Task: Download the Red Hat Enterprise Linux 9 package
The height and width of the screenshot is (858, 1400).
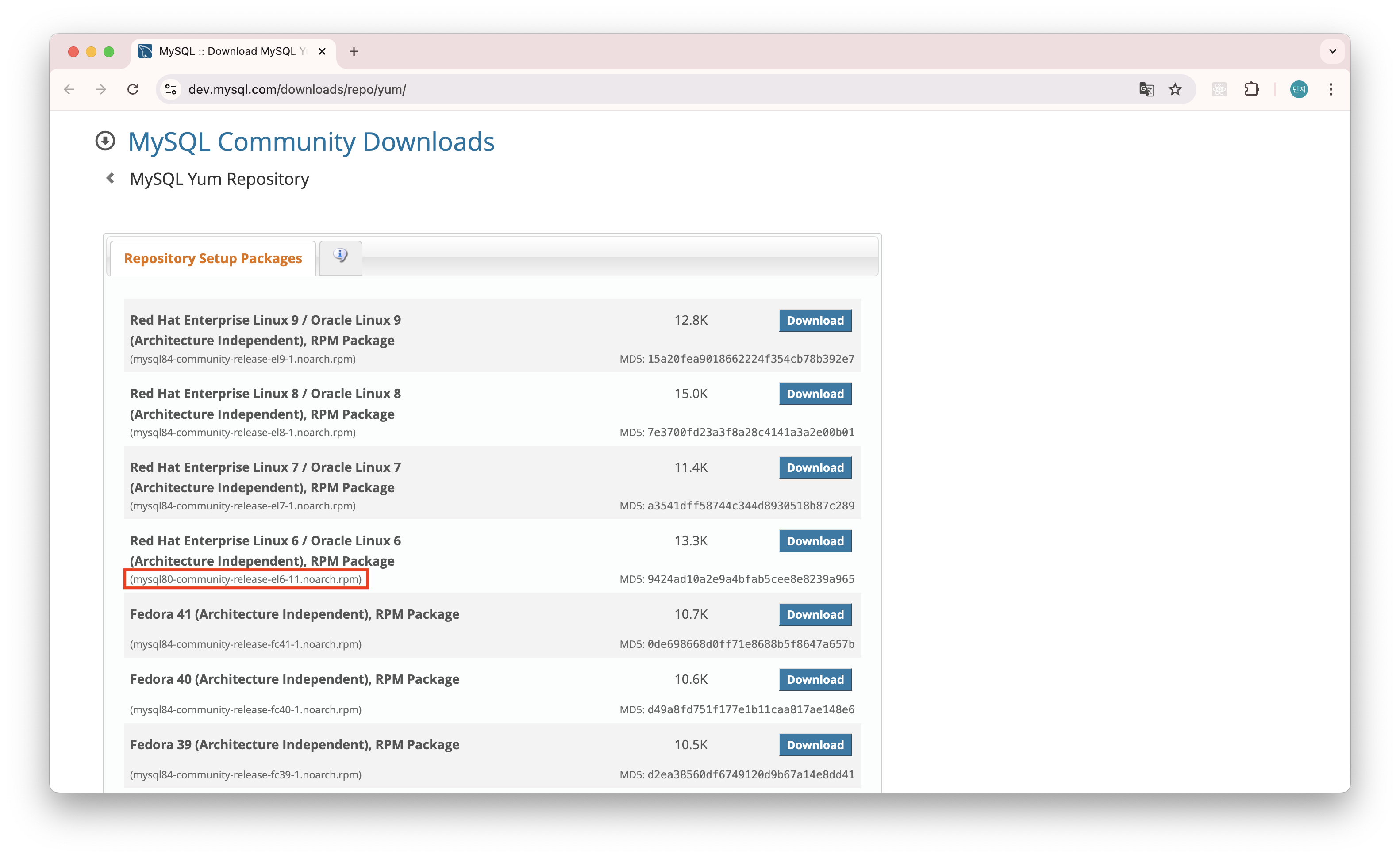Action: (815, 320)
